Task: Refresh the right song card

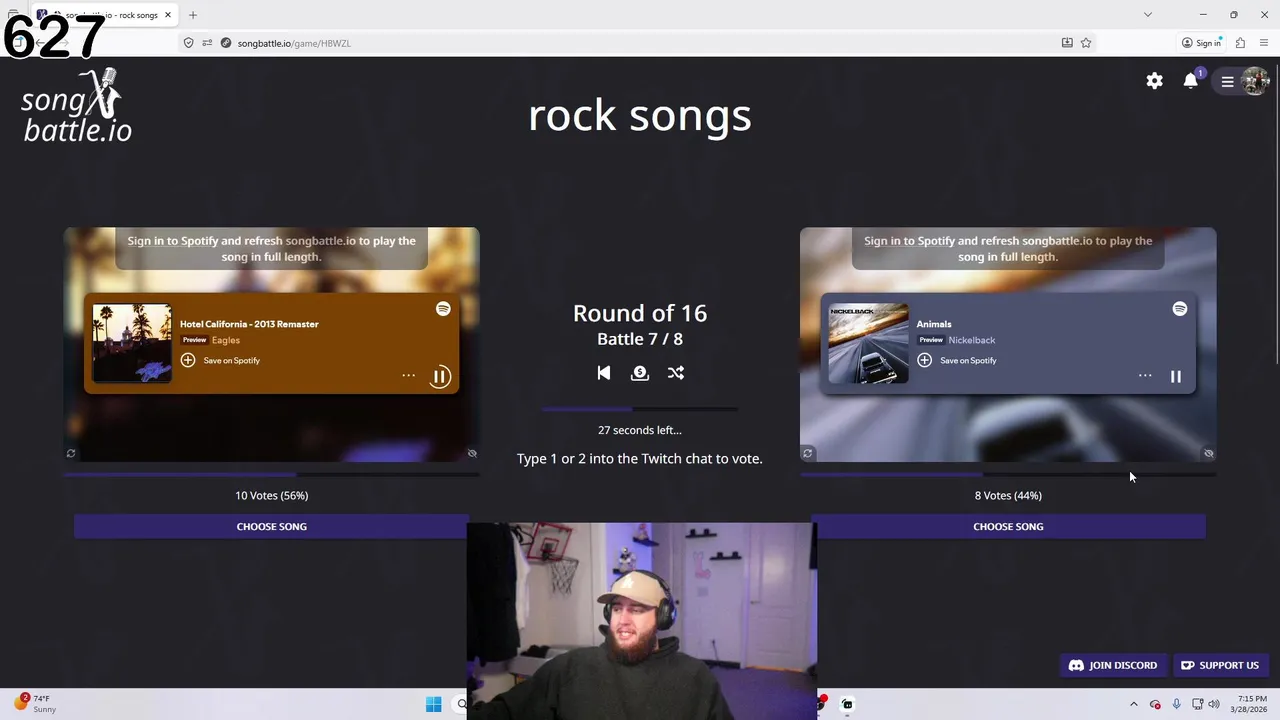Action: (x=807, y=453)
